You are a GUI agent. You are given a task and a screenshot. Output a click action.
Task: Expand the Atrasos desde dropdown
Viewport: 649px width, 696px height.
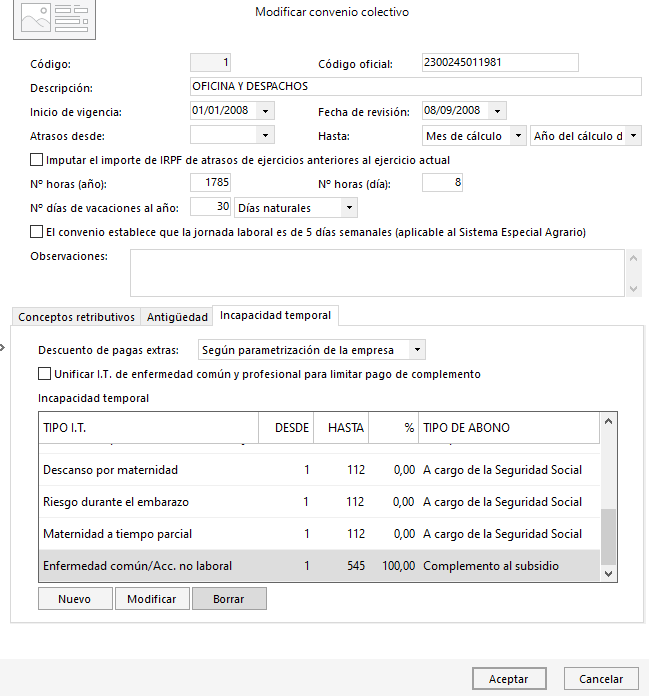[x=265, y=135]
